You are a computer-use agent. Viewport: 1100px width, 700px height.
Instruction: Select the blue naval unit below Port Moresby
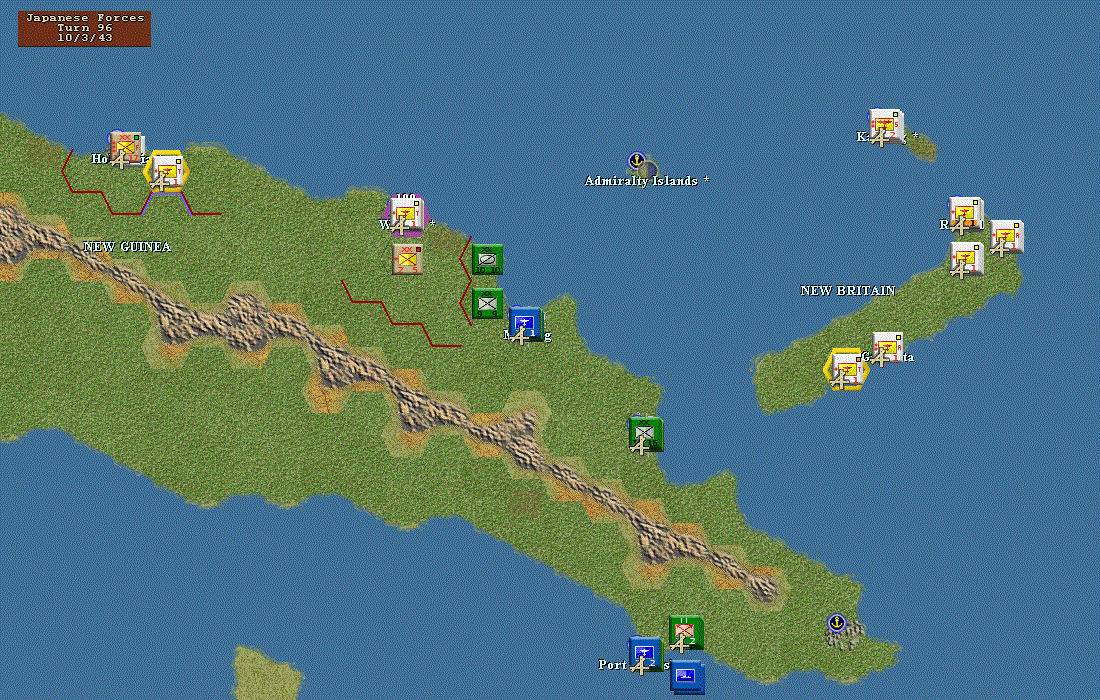point(687,678)
